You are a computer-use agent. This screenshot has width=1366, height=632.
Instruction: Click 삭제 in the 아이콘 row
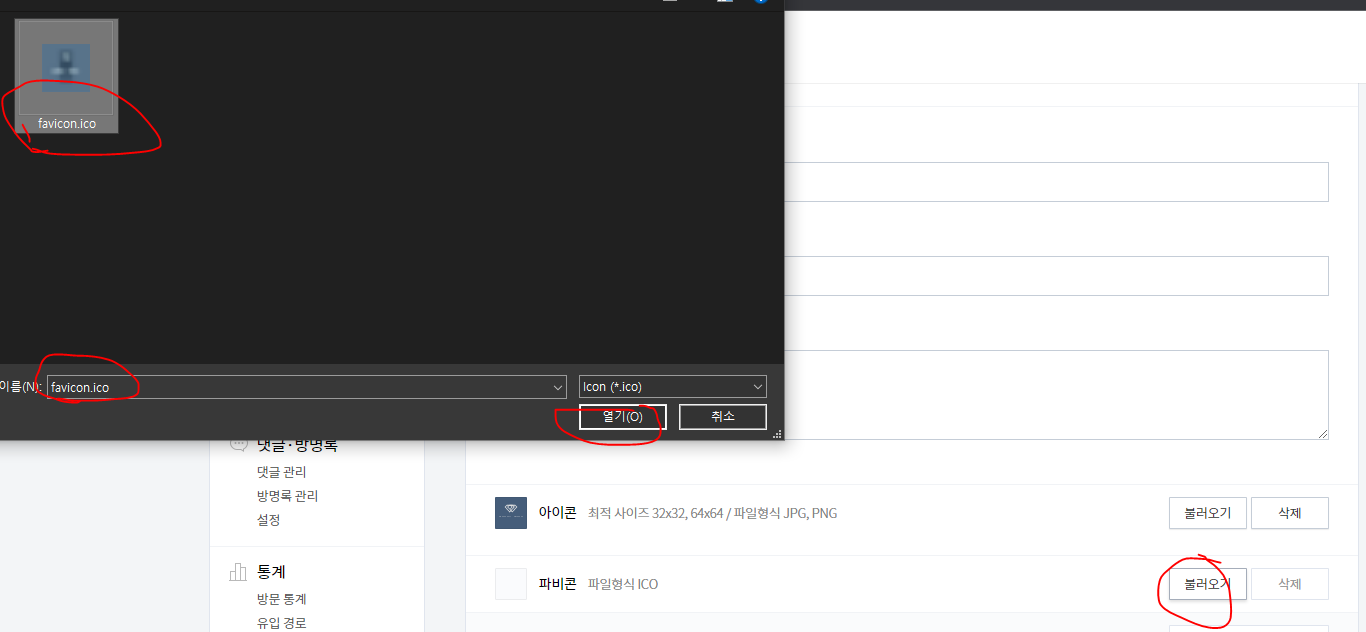click(1290, 513)
